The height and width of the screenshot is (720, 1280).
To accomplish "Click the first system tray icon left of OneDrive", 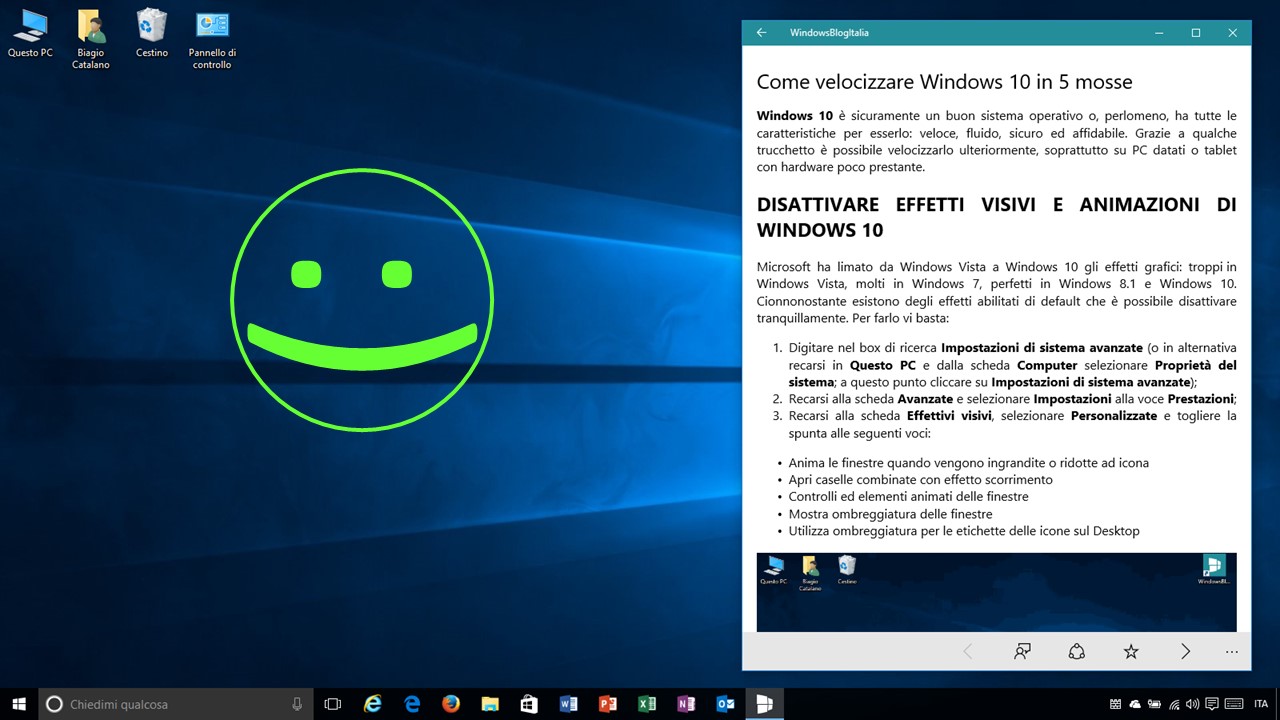I will point(1115,704).
